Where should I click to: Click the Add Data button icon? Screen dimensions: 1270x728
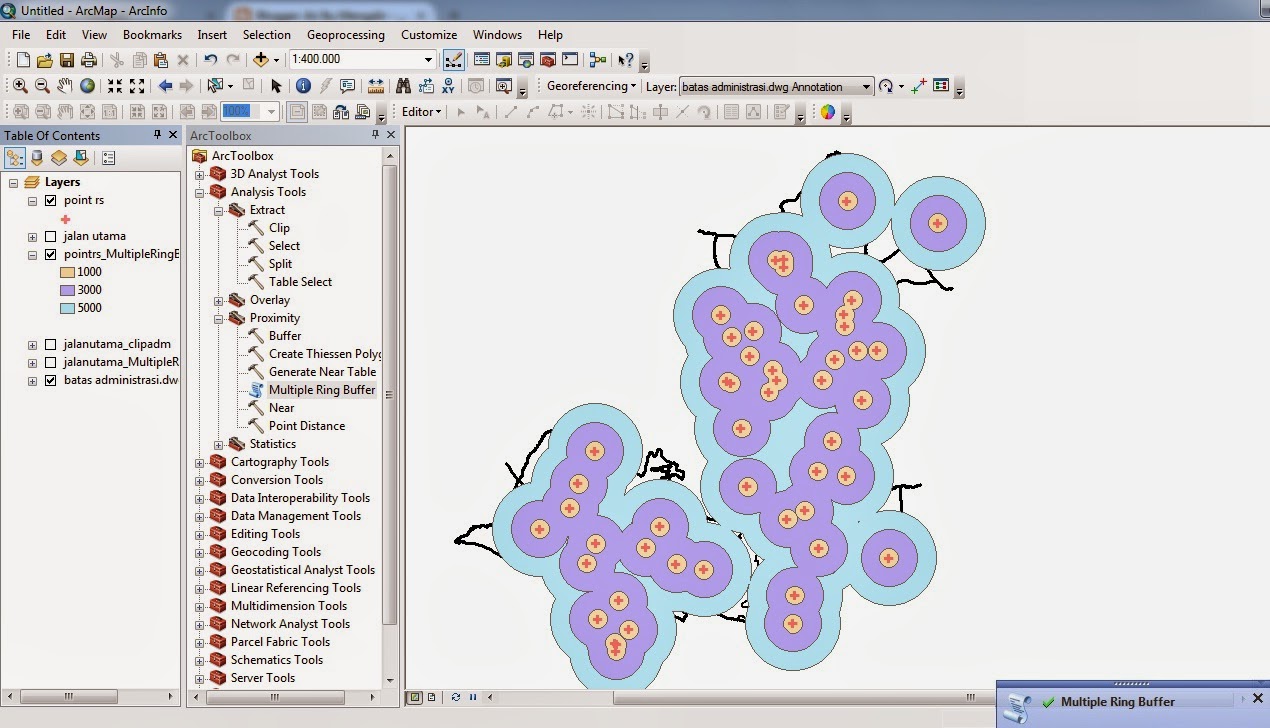pos(262,60)
